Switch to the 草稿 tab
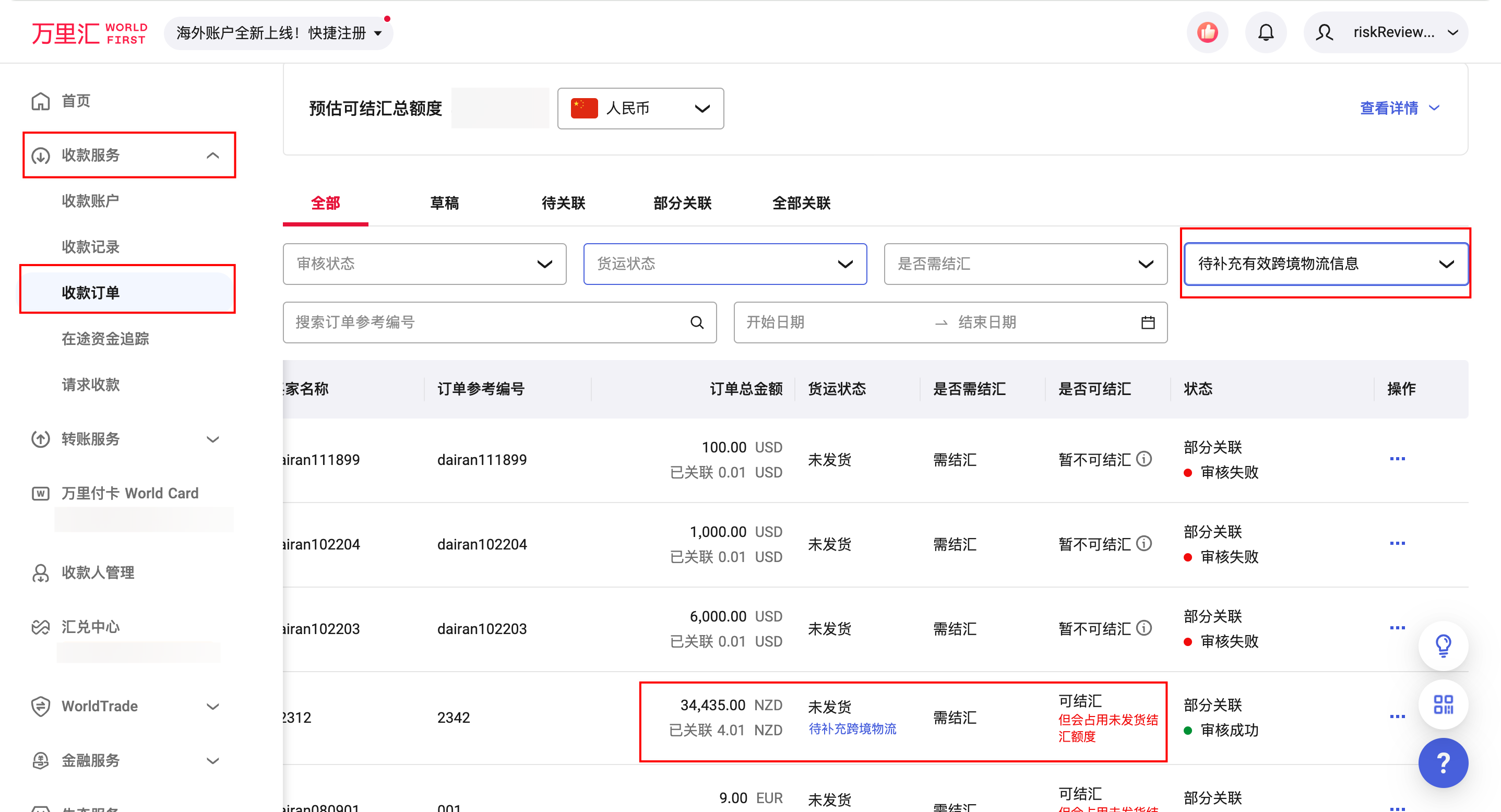This screenshot has height=812, width=1501. [444, 202]
